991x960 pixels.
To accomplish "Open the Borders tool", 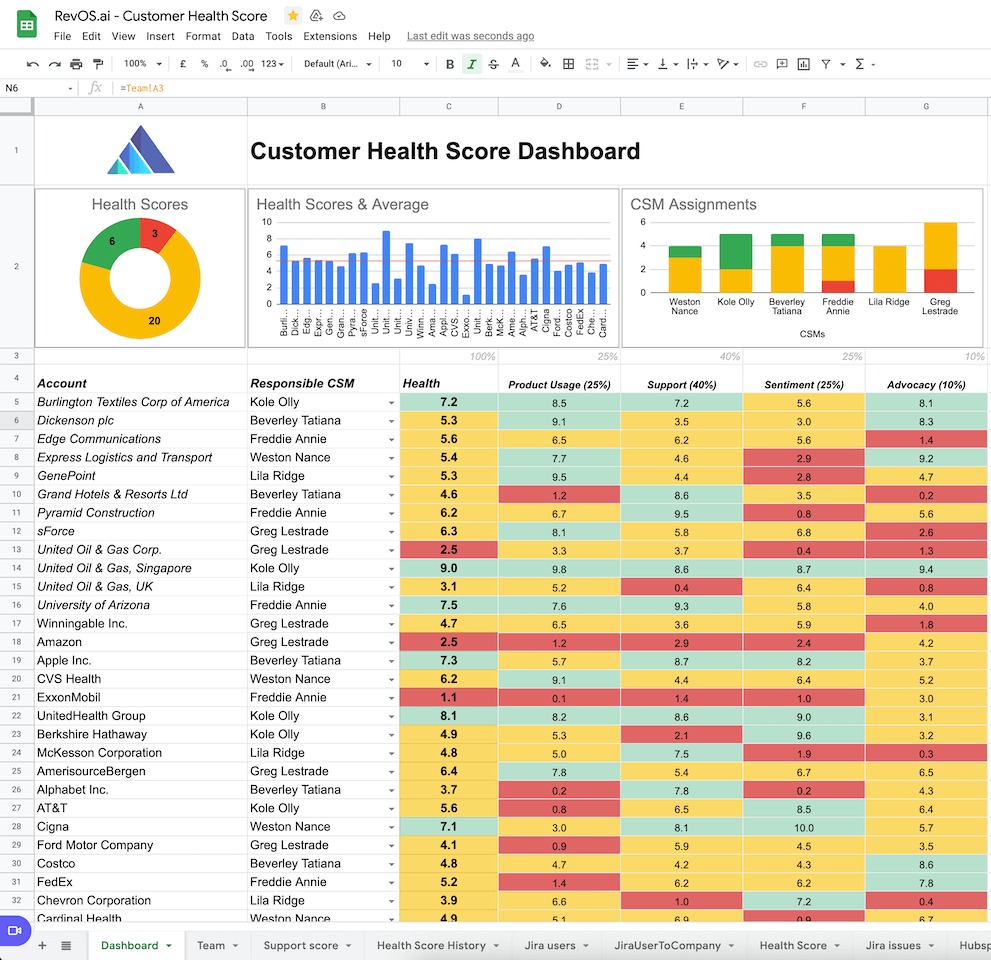I will (x=568, y=64).
